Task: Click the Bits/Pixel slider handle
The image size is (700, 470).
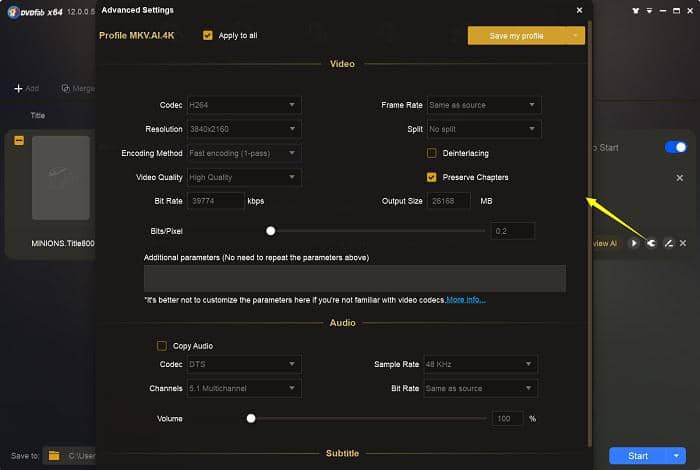Action: pyautogui.click(x=271, y=231)
